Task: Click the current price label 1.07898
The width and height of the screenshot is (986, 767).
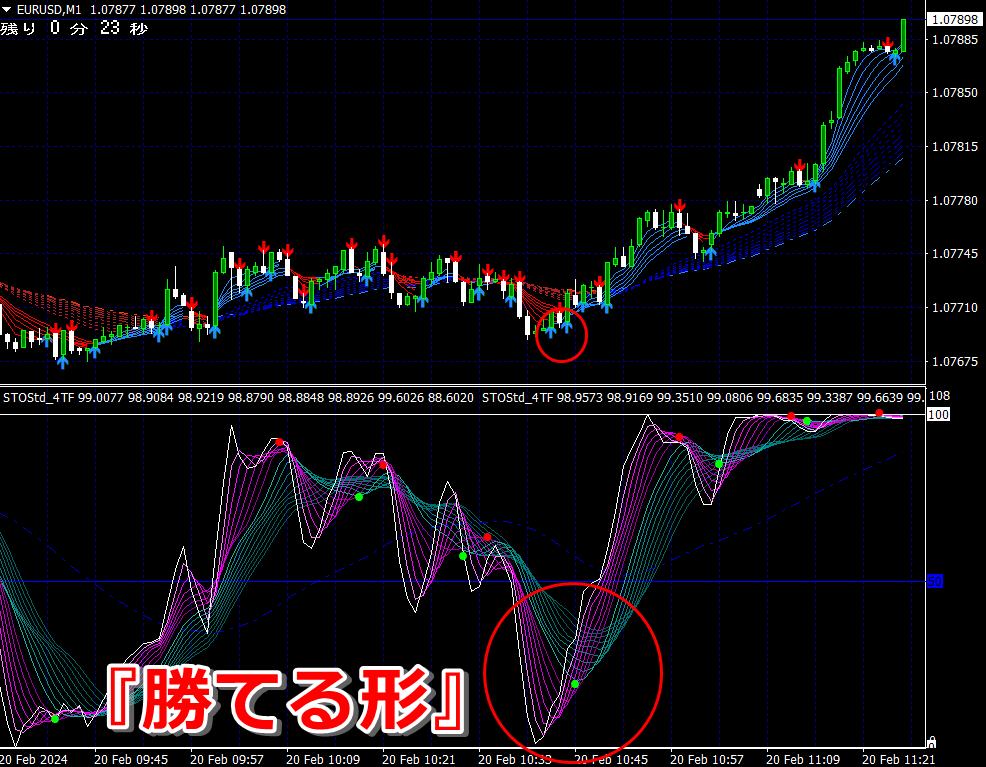Action: pyautogui.click(x=955, y=19)
